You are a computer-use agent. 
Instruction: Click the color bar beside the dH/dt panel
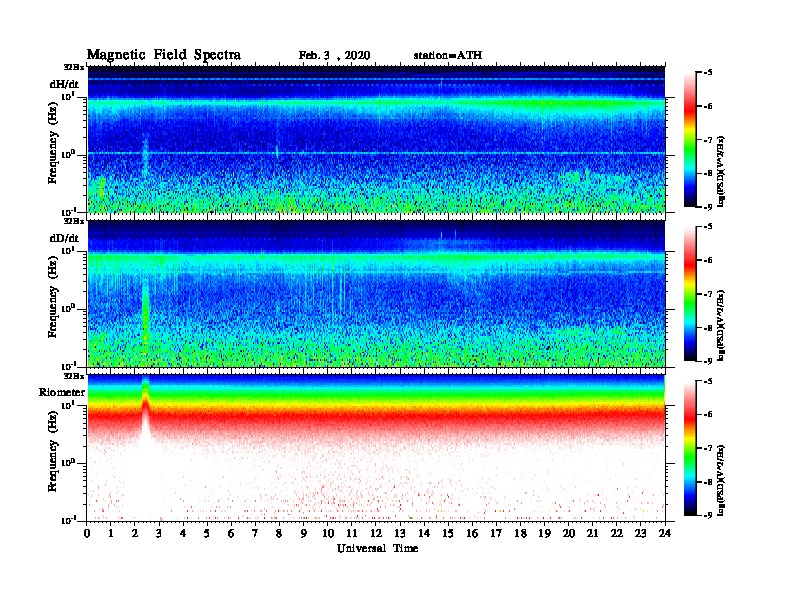[689, 140]
